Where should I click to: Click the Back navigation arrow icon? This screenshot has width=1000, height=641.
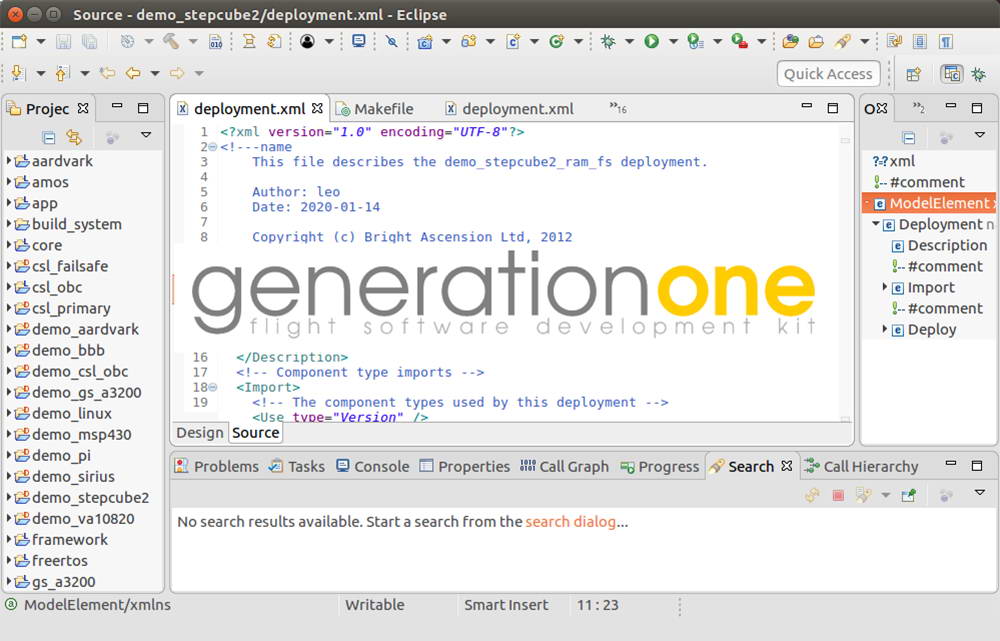(133, 73)
